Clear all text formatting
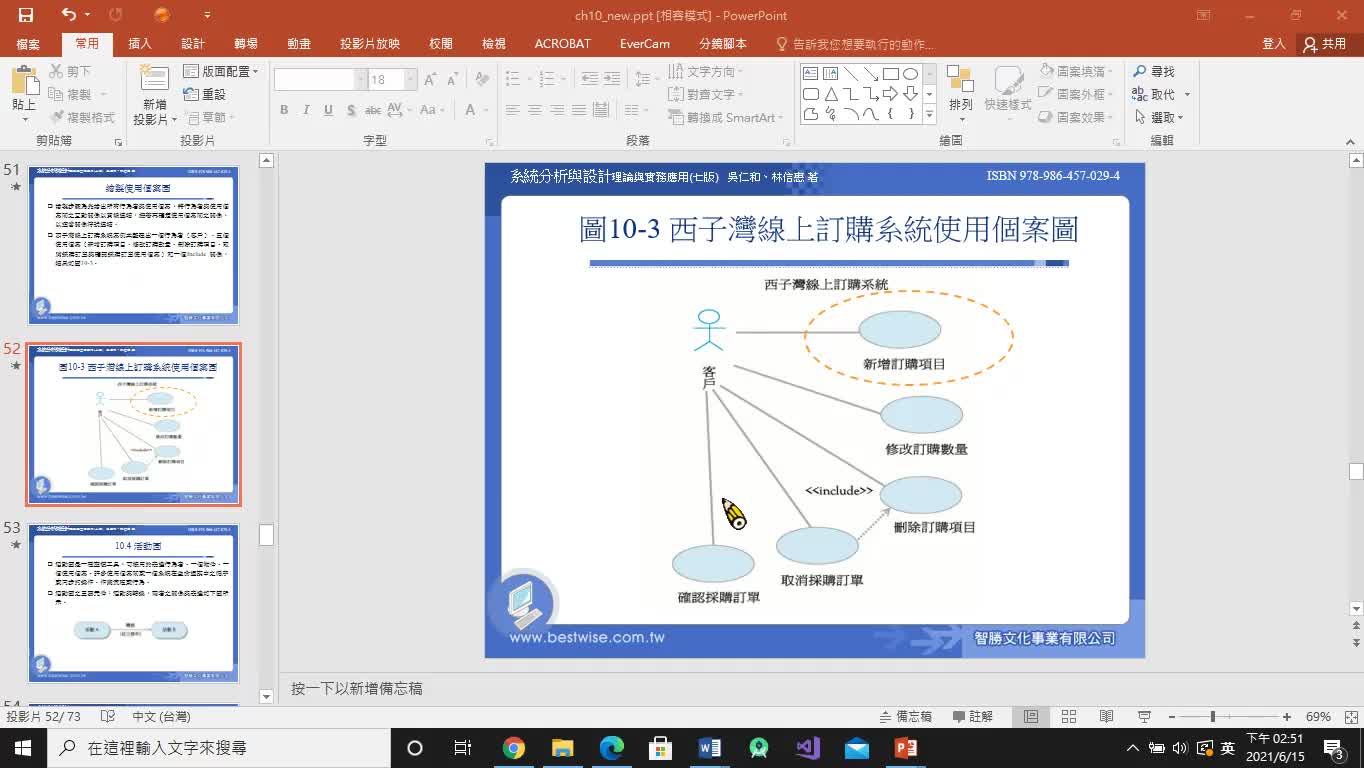This screenshot has width=1364, height=768. pyautogui.click(x=482, y=79)
